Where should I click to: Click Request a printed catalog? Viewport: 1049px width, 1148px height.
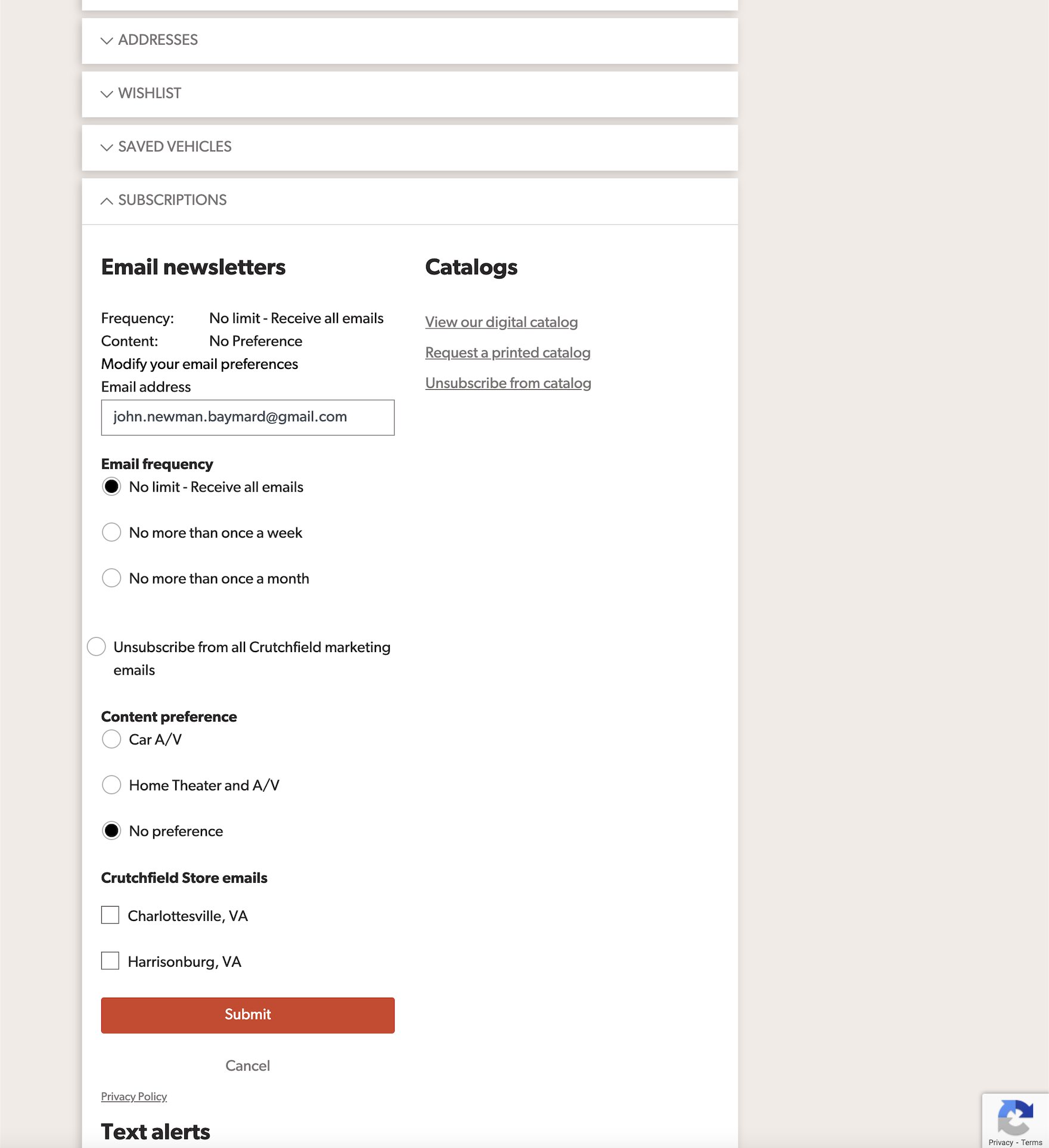[x=508, y=353]
